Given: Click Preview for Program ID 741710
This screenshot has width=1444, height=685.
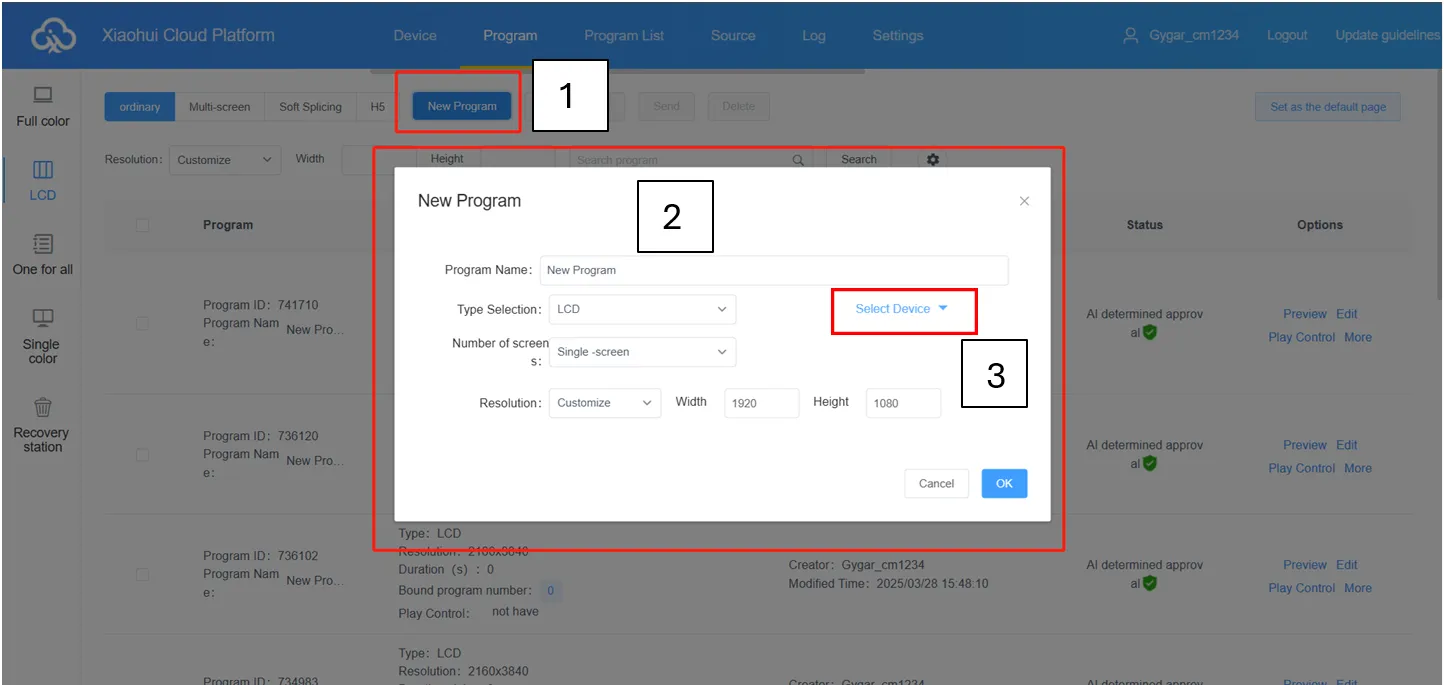Looking at the screenshot, I should [1305, 314].
